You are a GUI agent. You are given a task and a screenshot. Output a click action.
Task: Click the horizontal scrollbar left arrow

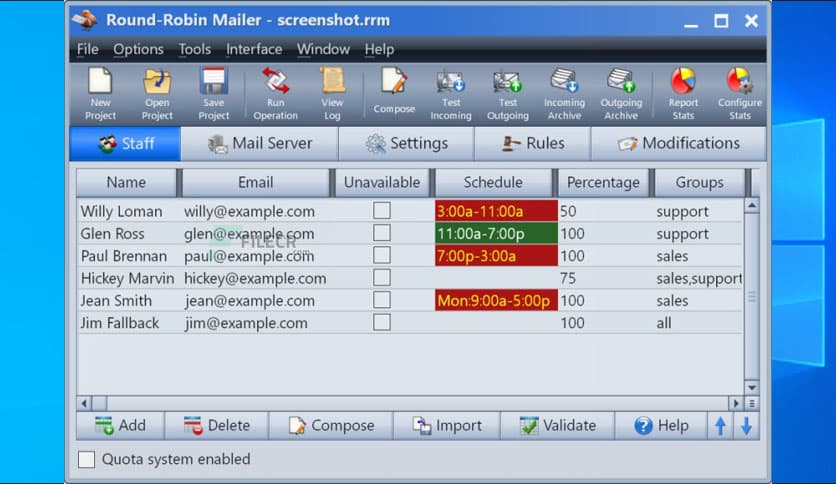(84, 404)
